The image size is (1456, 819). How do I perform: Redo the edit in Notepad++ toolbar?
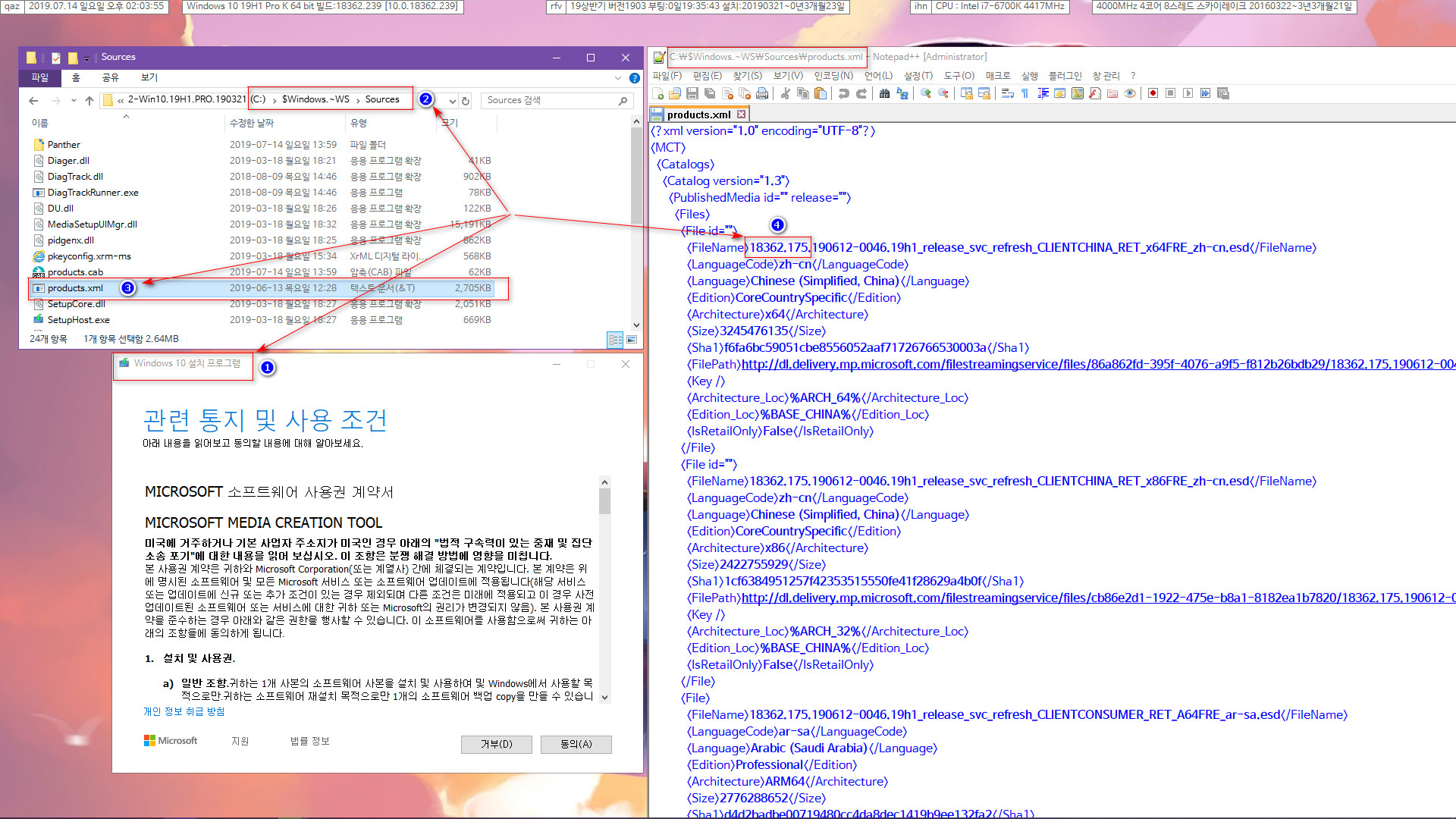pos(861,93)
